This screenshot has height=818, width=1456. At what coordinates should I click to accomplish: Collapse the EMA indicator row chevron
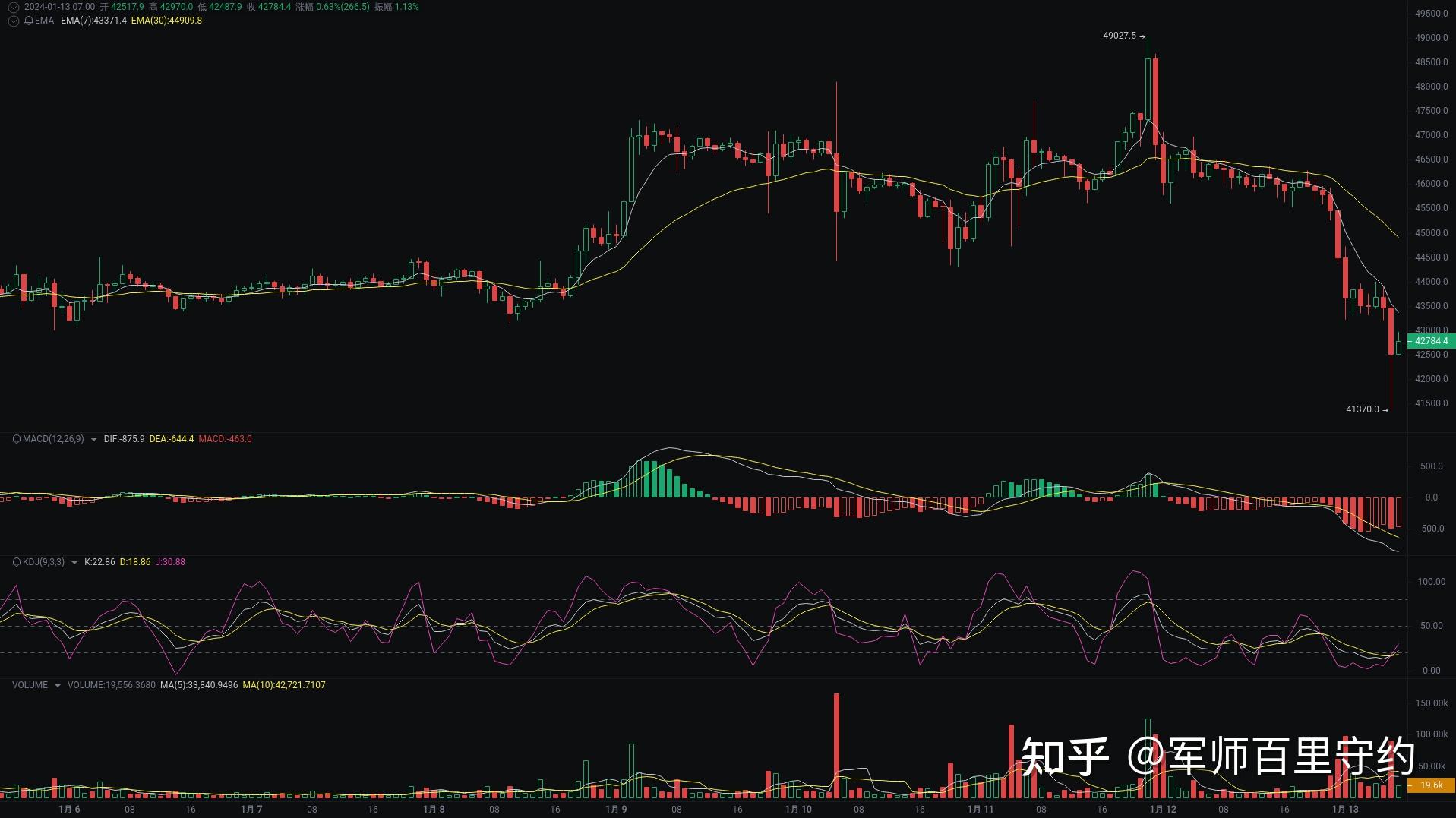tap(13, 21)
